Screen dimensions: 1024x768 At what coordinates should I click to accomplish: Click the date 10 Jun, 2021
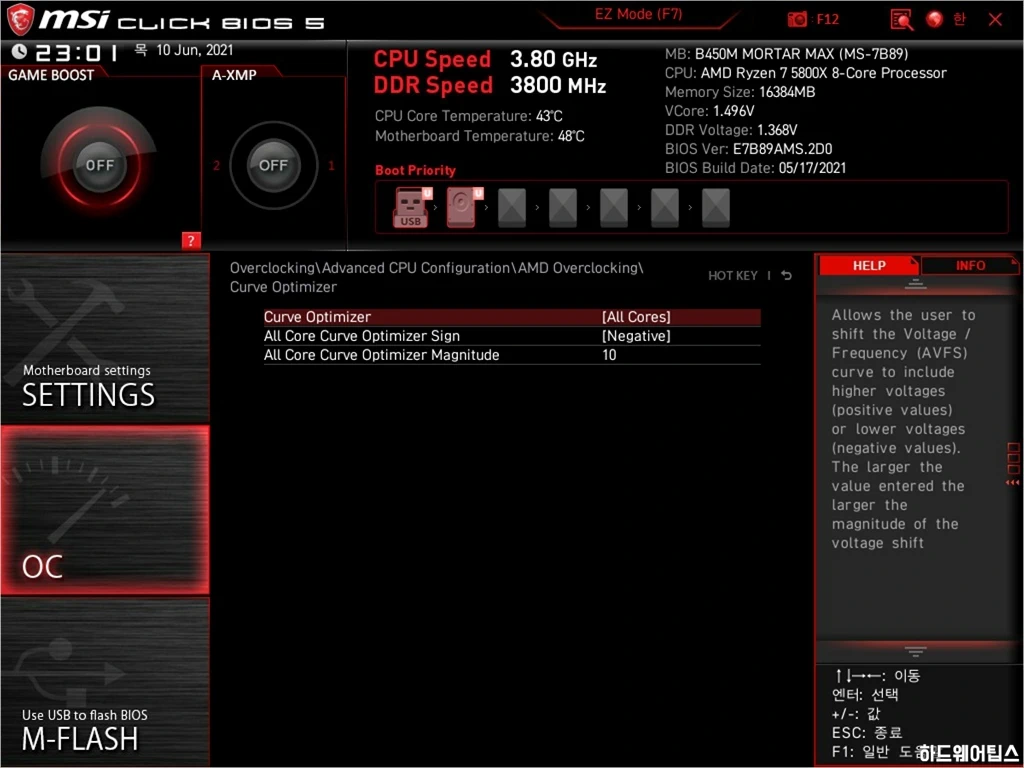point(195,50)
